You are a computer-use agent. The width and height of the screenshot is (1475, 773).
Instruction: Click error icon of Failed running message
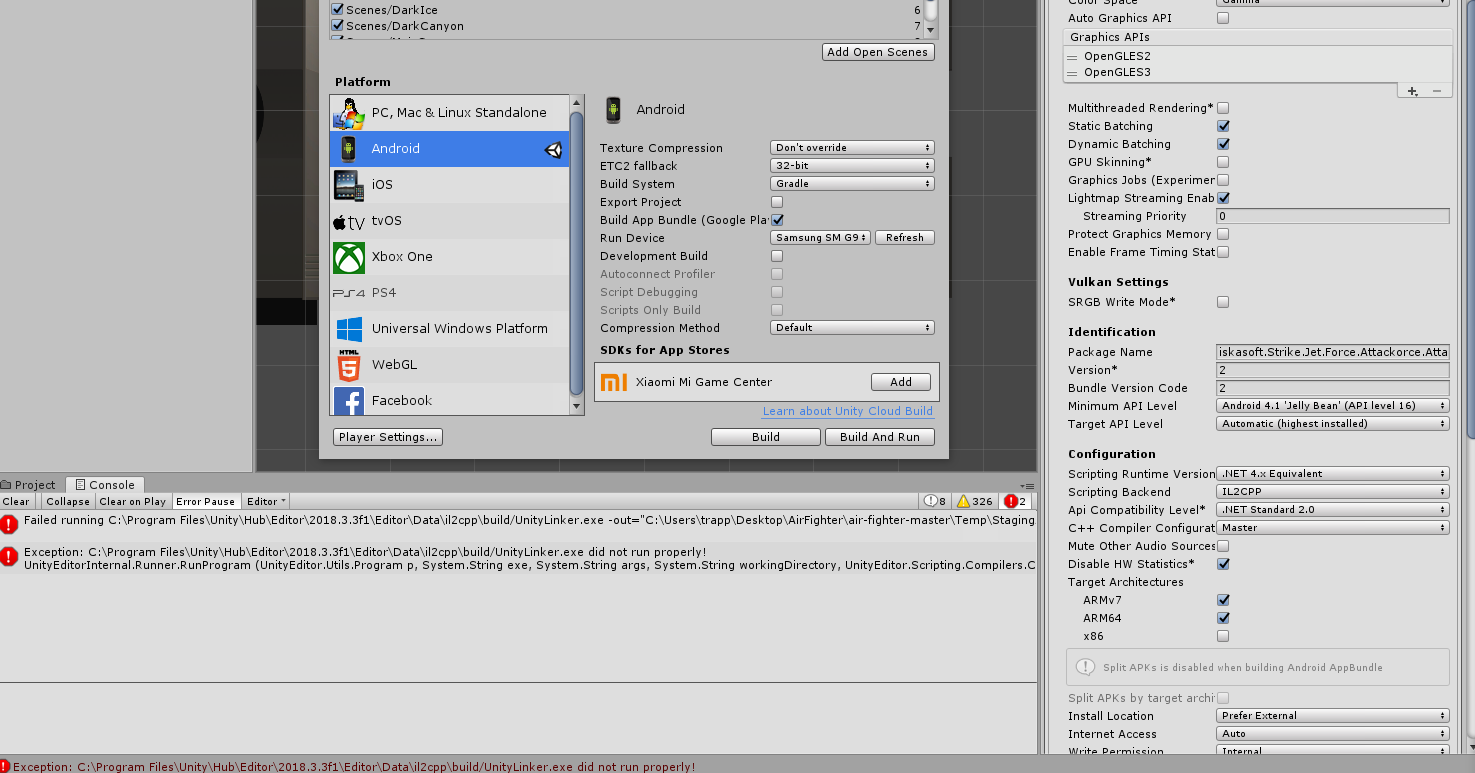point(9,523)
